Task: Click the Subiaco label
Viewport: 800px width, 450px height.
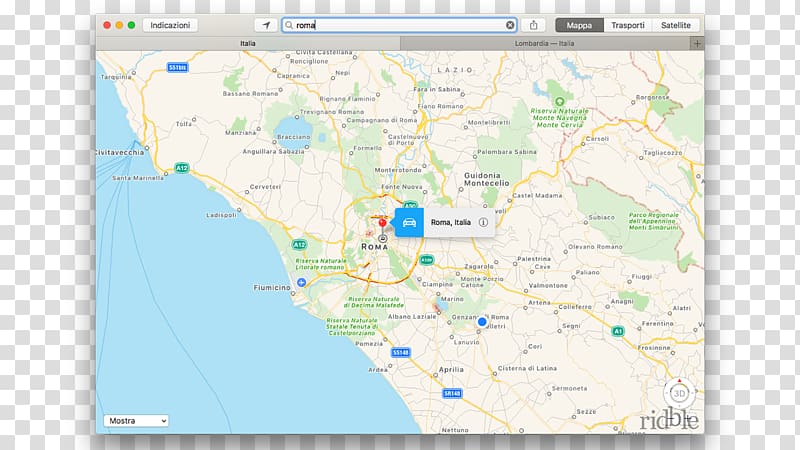Action: (x=601, y=217)
